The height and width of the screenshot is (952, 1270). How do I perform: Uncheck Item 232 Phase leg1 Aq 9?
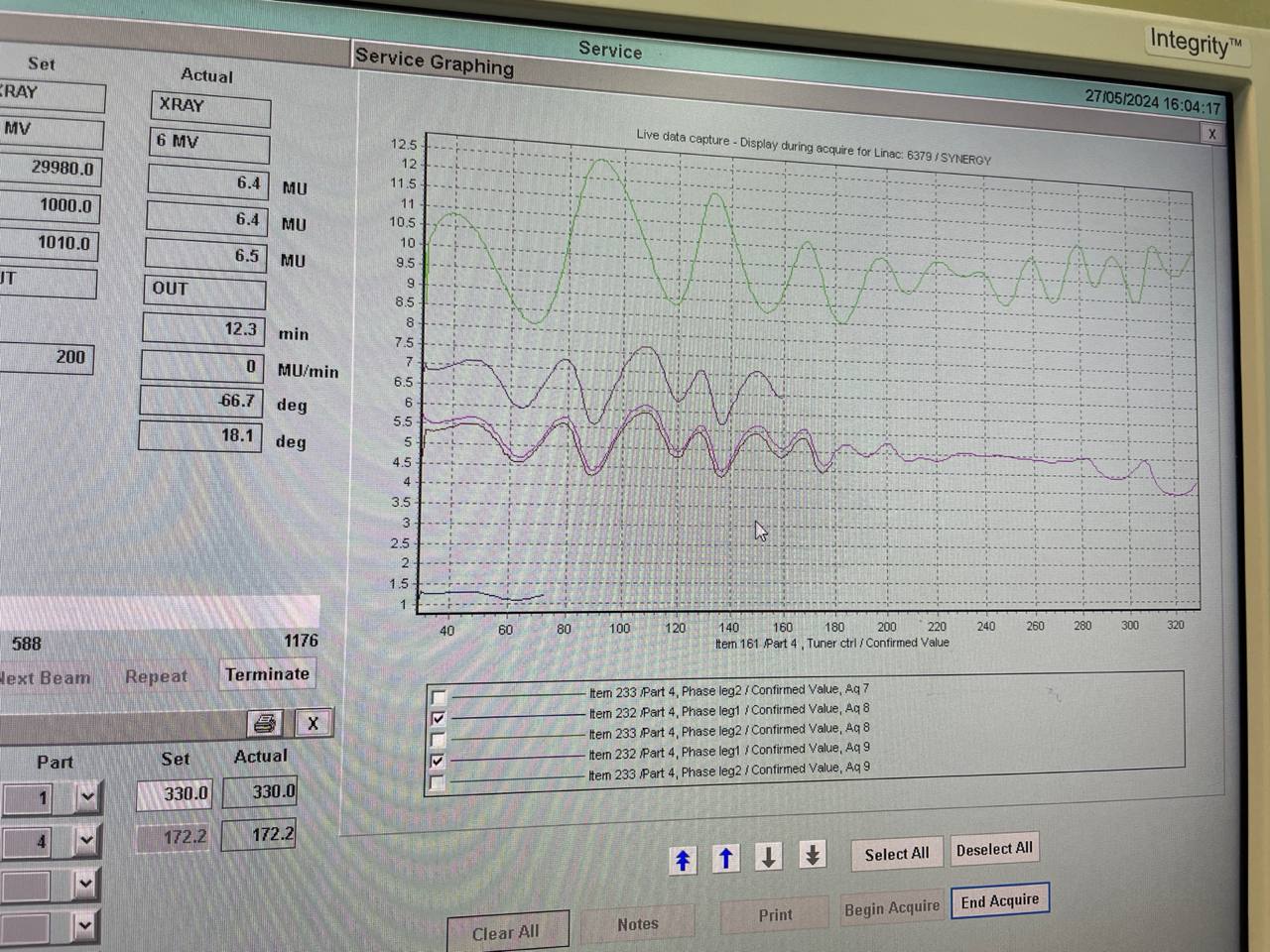coord(438,761)
